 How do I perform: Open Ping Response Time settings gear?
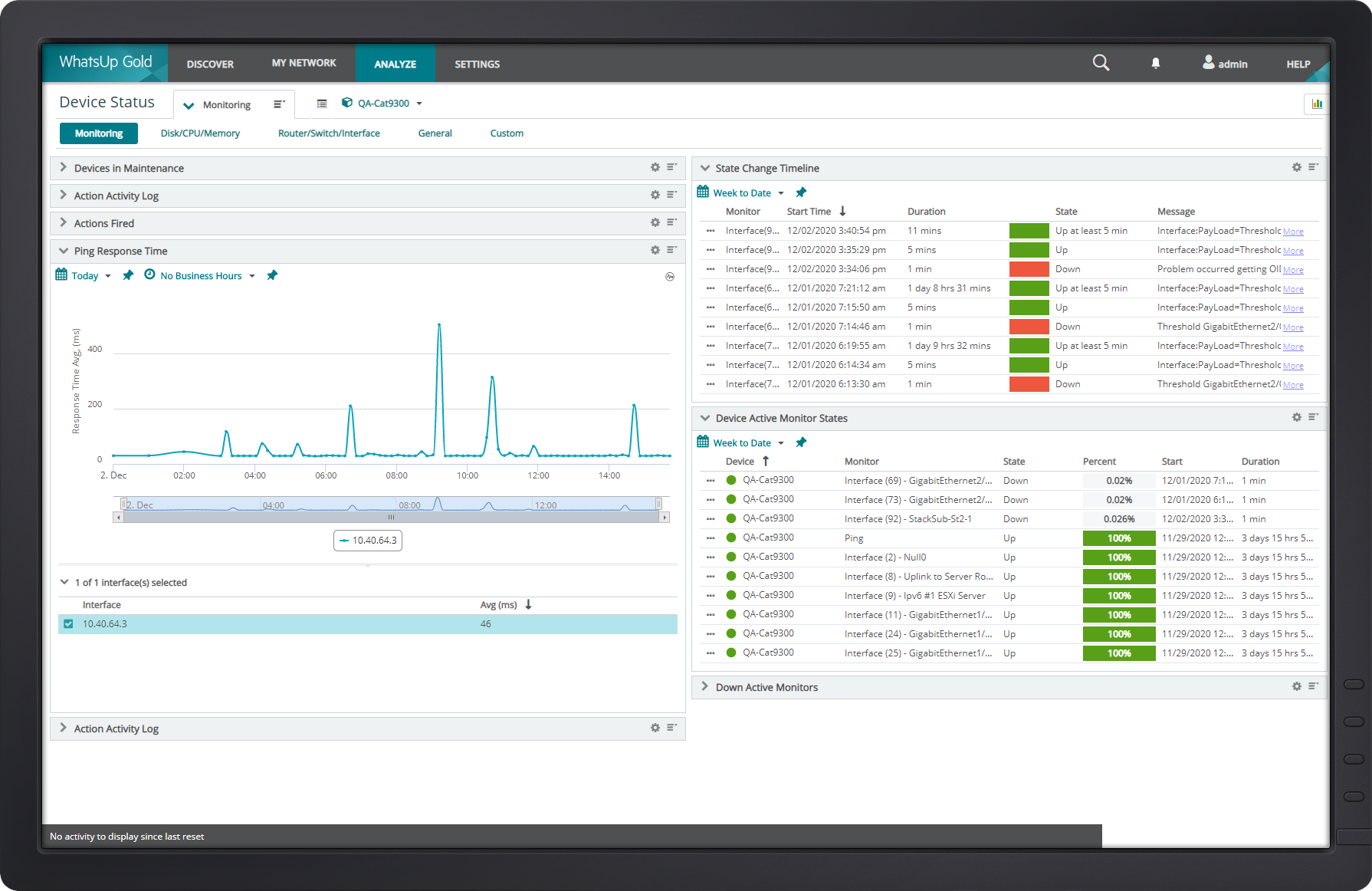click(x=655, y=250)
